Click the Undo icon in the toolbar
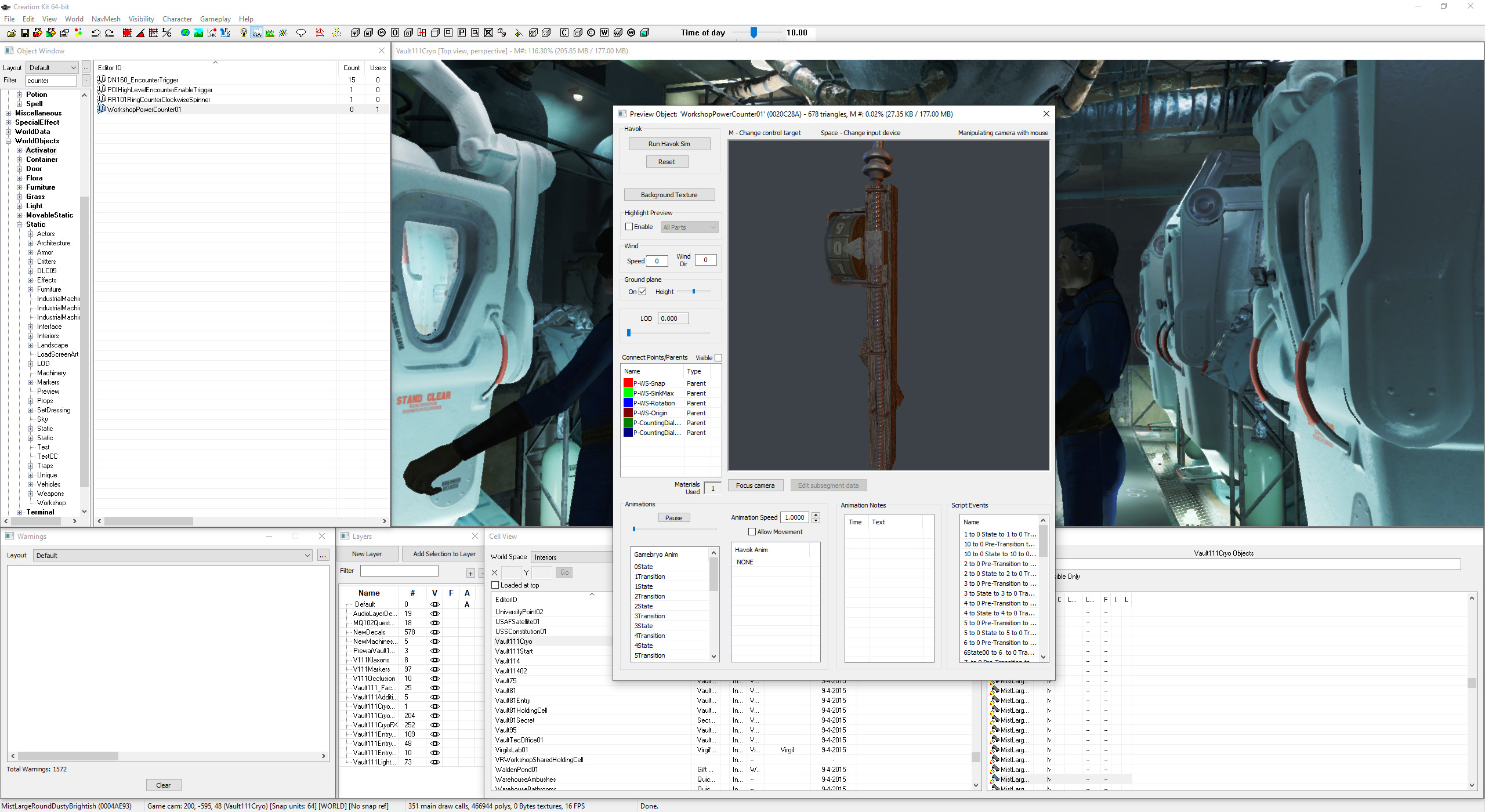The width and height of the screenshot is (1485, 812). tap(96, 33)
